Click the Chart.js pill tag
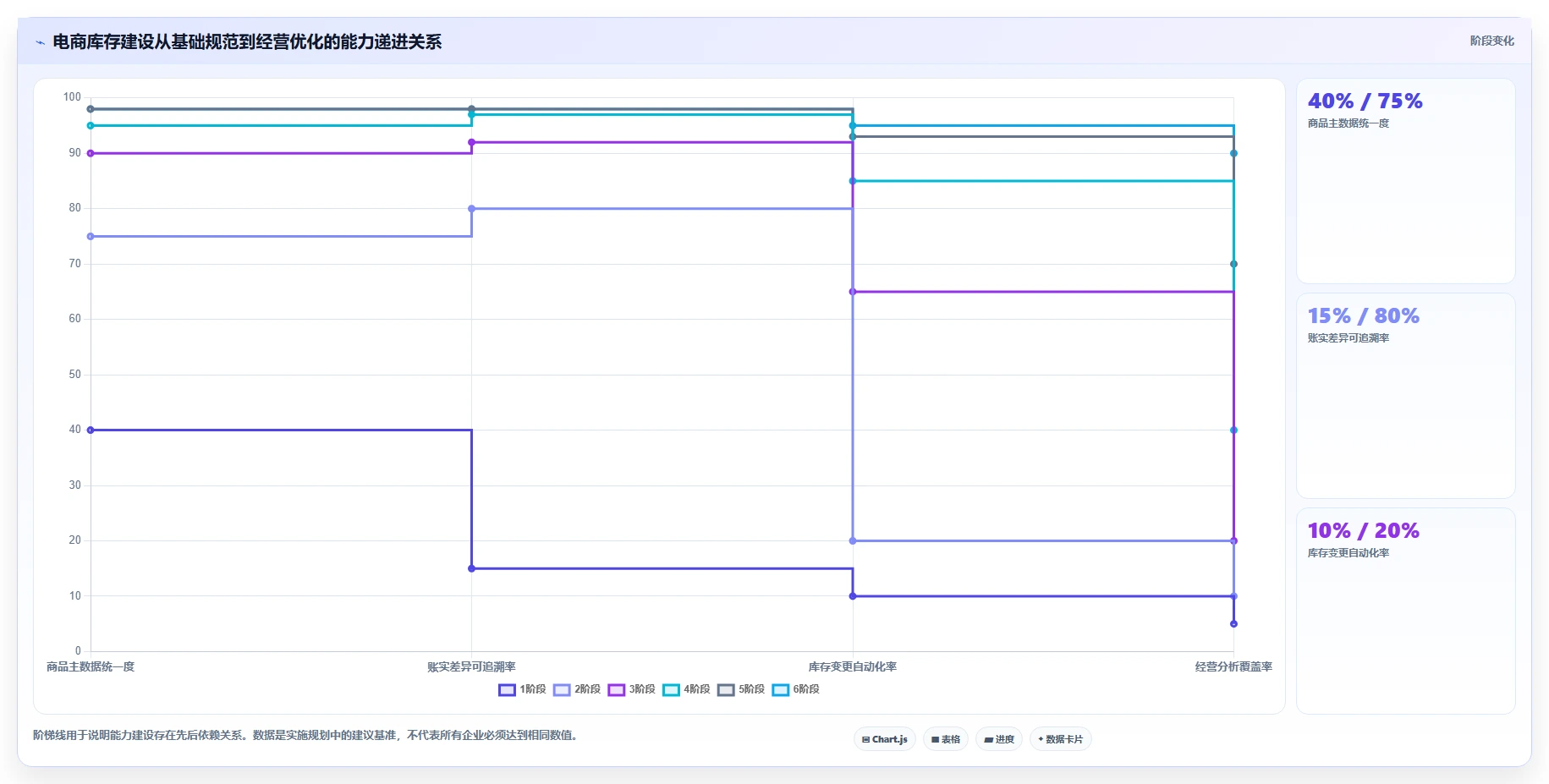 (885, 739)
